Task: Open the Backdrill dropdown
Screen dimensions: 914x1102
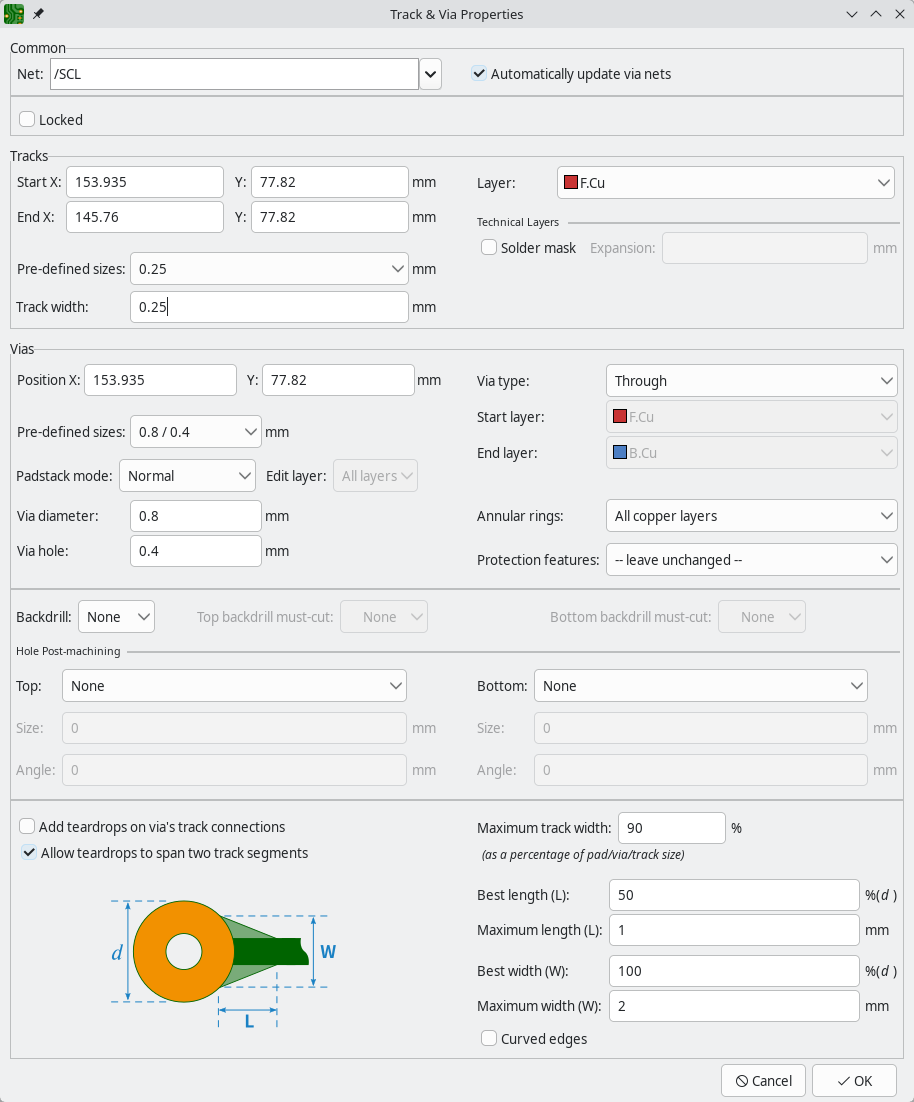Action: point(116,617)
